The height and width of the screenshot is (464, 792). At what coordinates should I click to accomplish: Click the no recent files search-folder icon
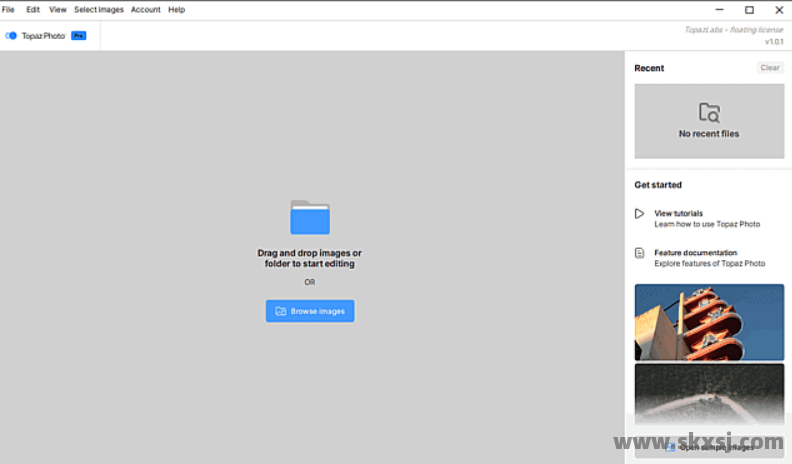coord(709,112)
